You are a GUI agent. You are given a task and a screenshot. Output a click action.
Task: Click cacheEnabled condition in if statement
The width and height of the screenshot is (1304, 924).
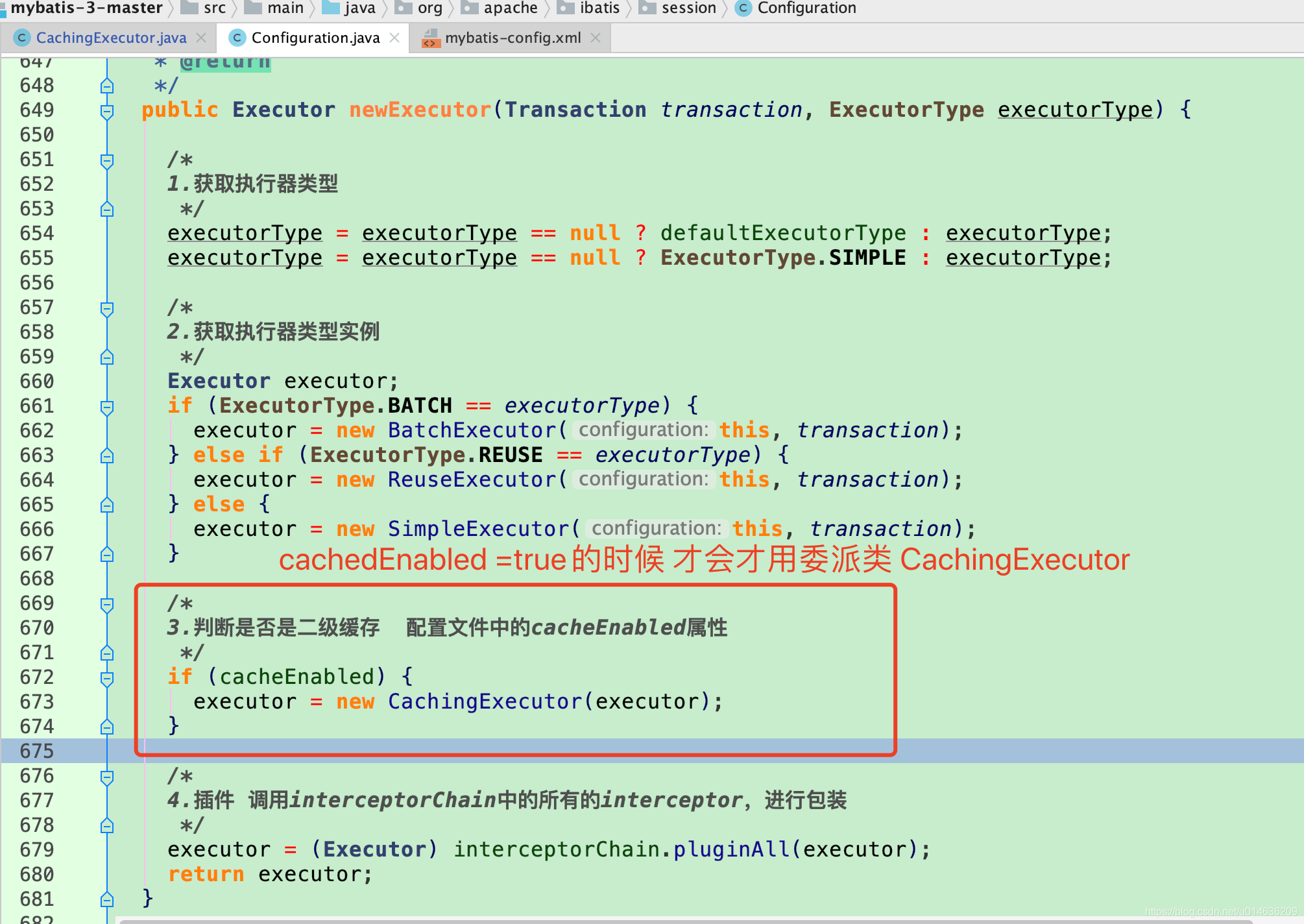click(x=296, y=677)
